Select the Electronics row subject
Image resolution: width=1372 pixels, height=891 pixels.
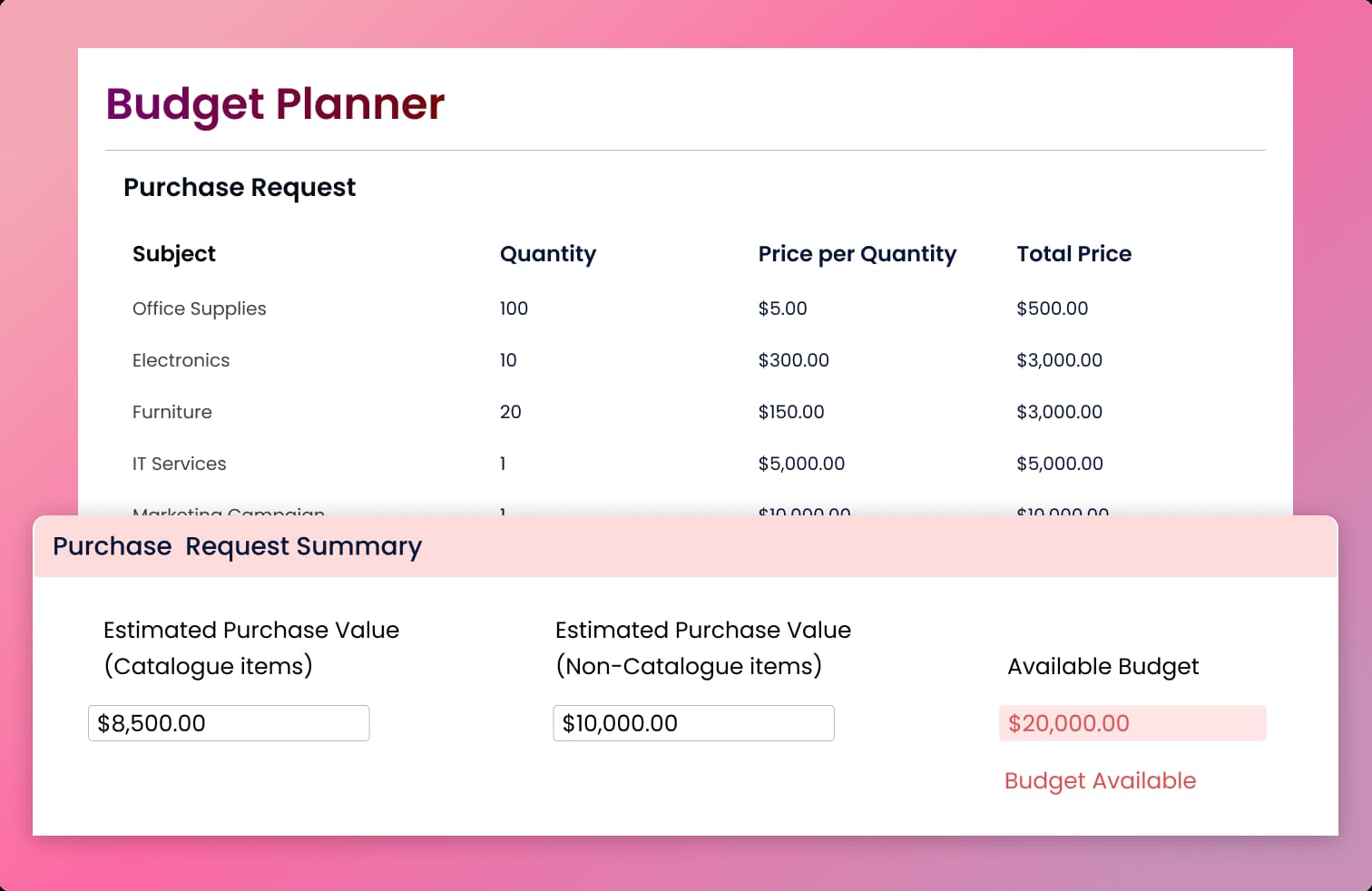click(181, 360)
